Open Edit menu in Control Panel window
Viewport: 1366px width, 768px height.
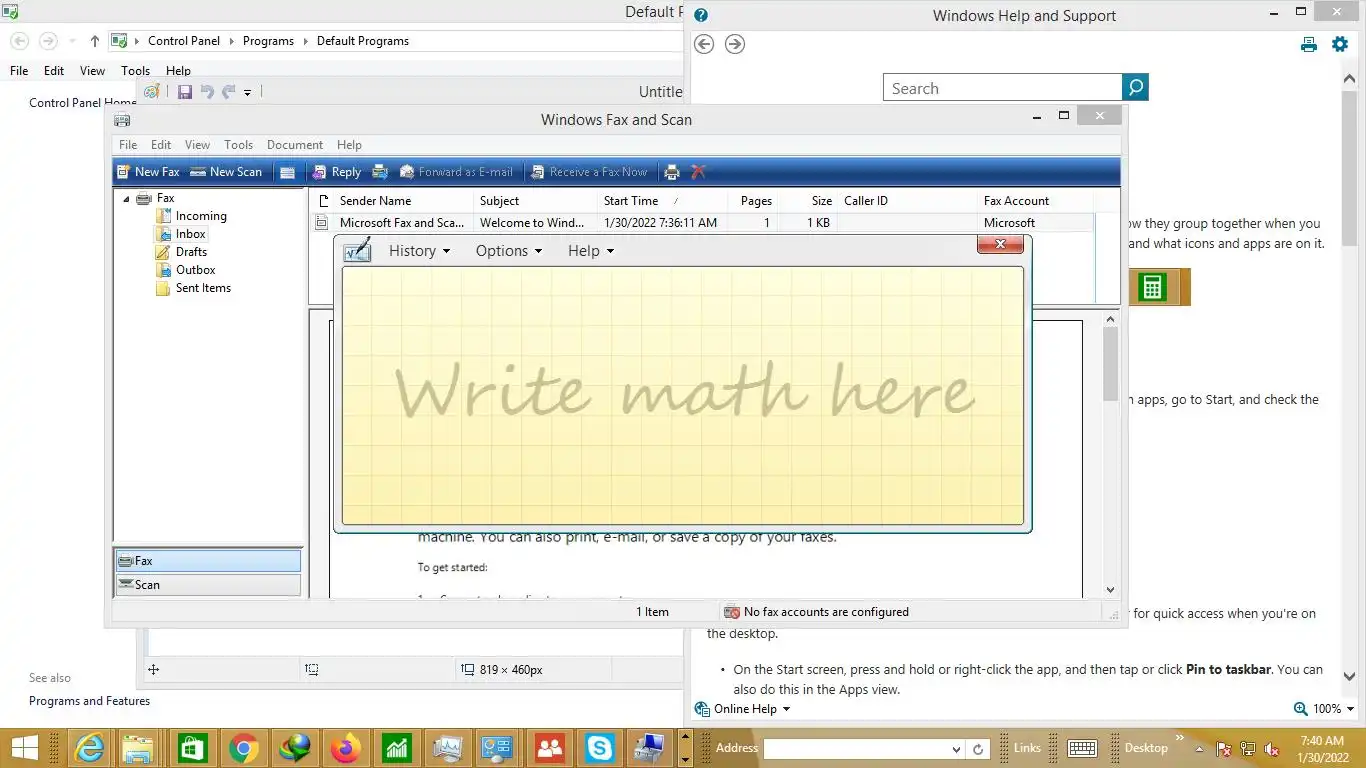pyautogui.click(x=54, y=71)
